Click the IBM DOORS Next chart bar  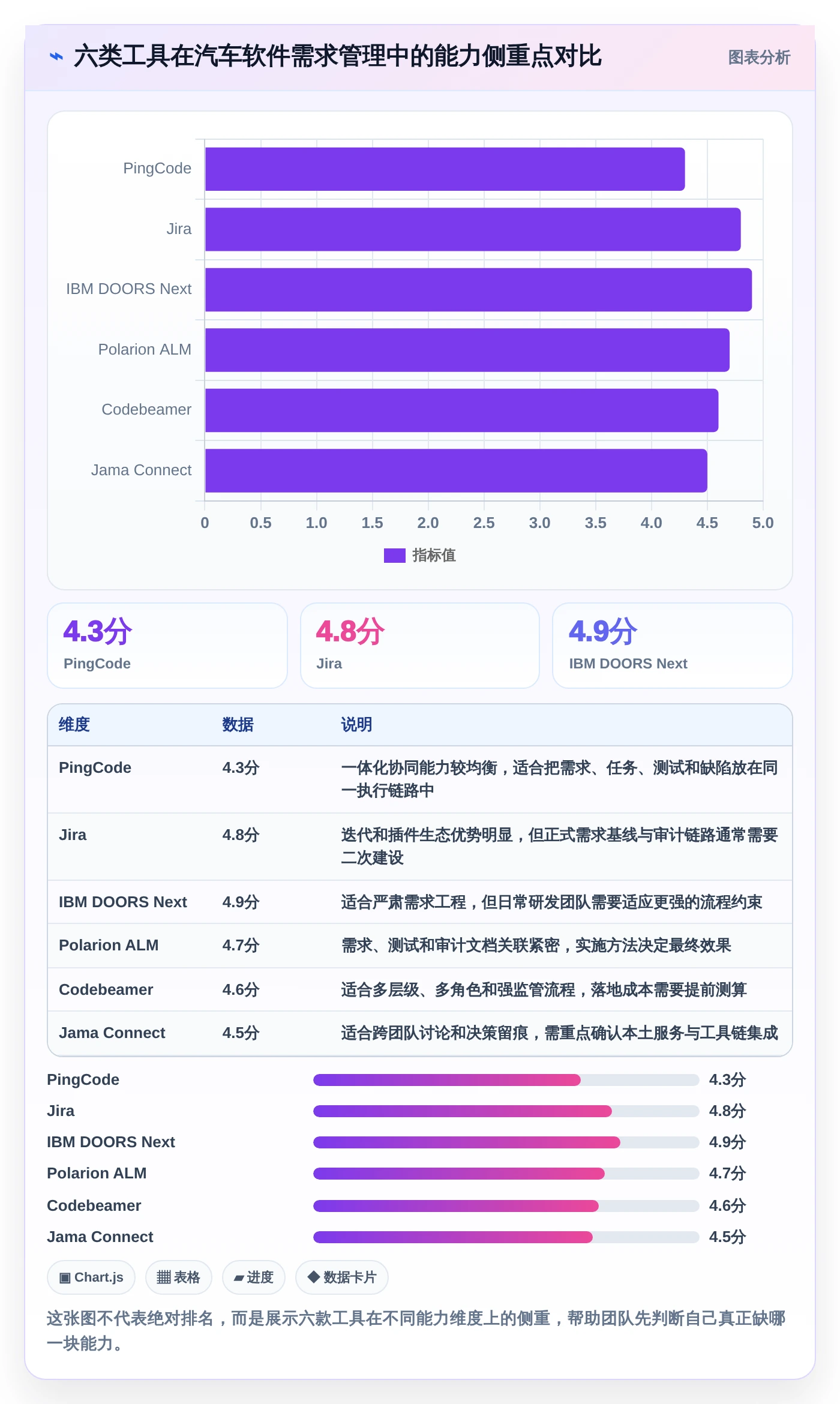478,290
